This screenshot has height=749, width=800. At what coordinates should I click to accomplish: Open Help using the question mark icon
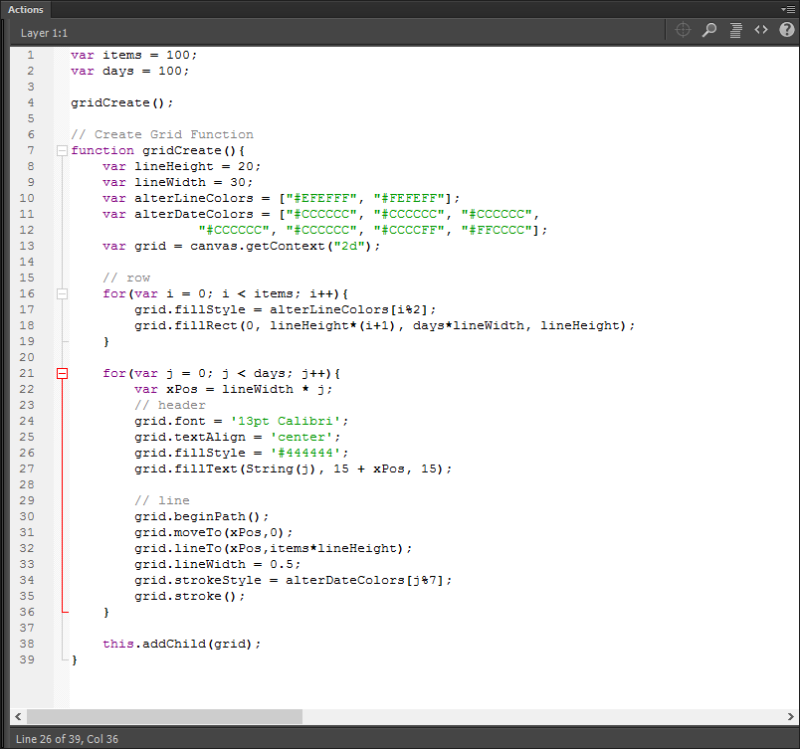click(x=786, y=30)
